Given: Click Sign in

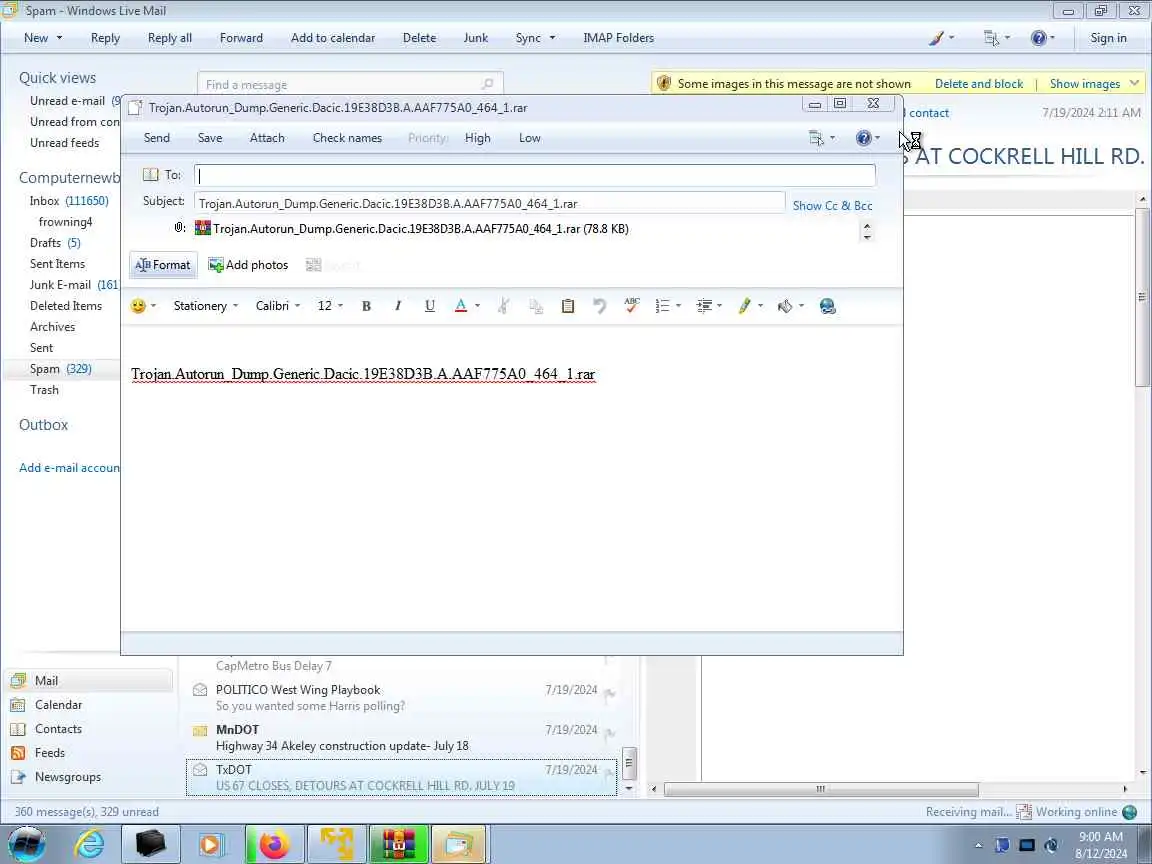Looking at the screenshot, I should pos(1108,37).
